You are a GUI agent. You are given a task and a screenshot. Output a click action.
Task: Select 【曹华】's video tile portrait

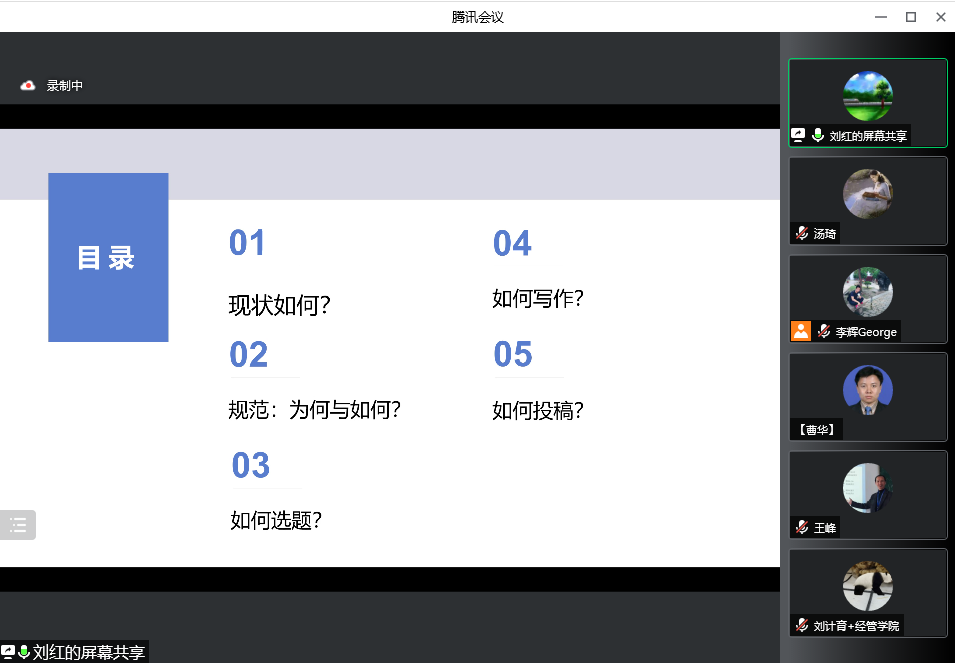(x=867, y=389)
